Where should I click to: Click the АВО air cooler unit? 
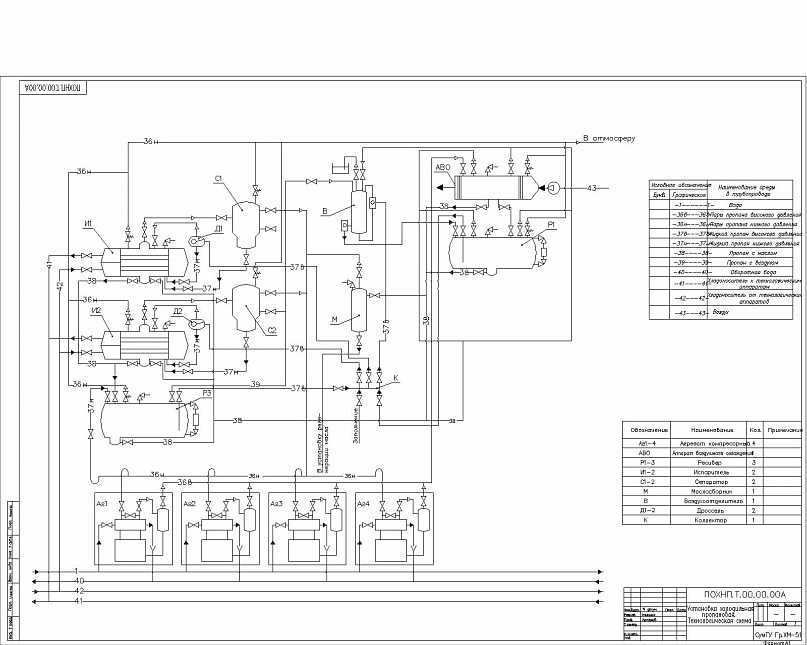492,186
